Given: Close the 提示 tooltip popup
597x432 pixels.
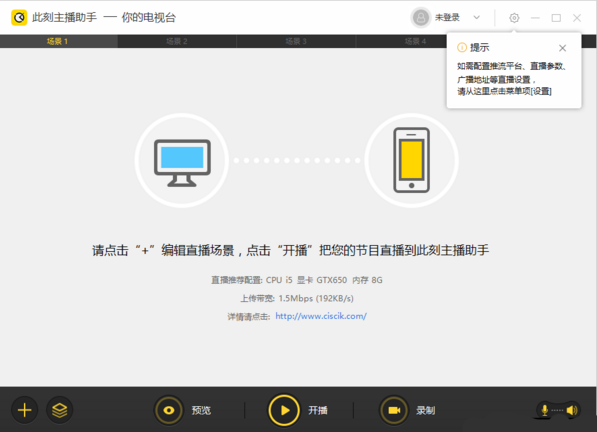Looking at the screenshot, I should (x=562, y=48).
